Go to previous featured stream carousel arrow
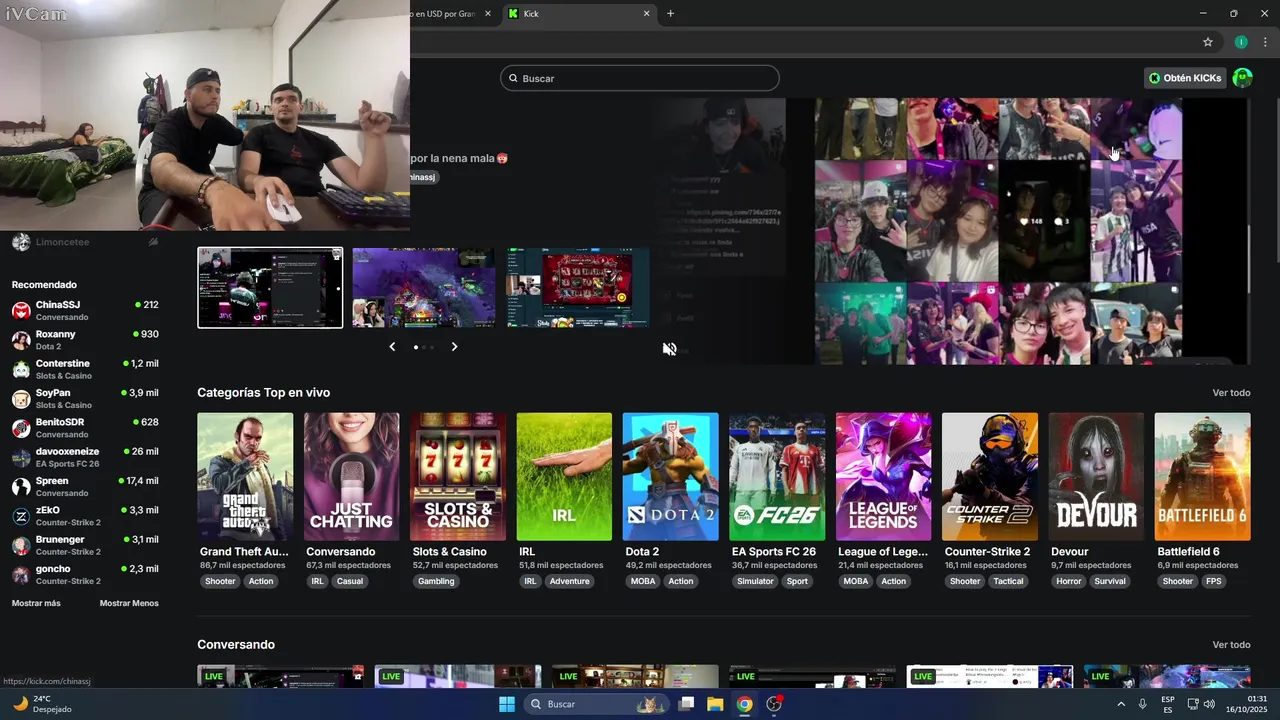The image size is (1280, 720). (392, 346)
